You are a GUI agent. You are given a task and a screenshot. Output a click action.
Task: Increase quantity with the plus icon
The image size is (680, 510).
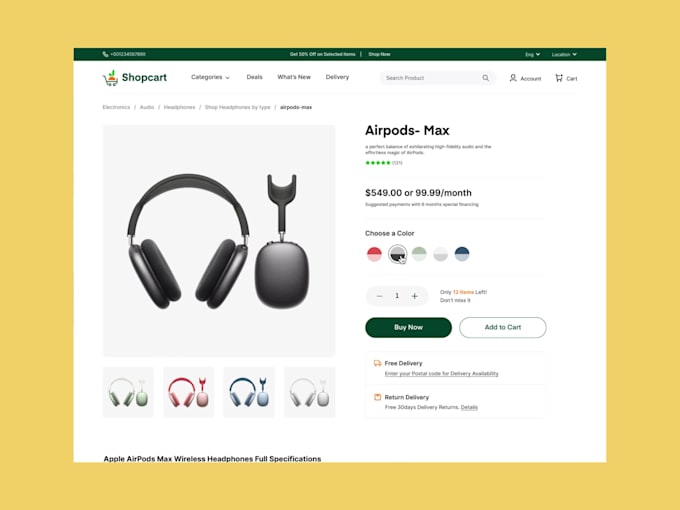415,296
